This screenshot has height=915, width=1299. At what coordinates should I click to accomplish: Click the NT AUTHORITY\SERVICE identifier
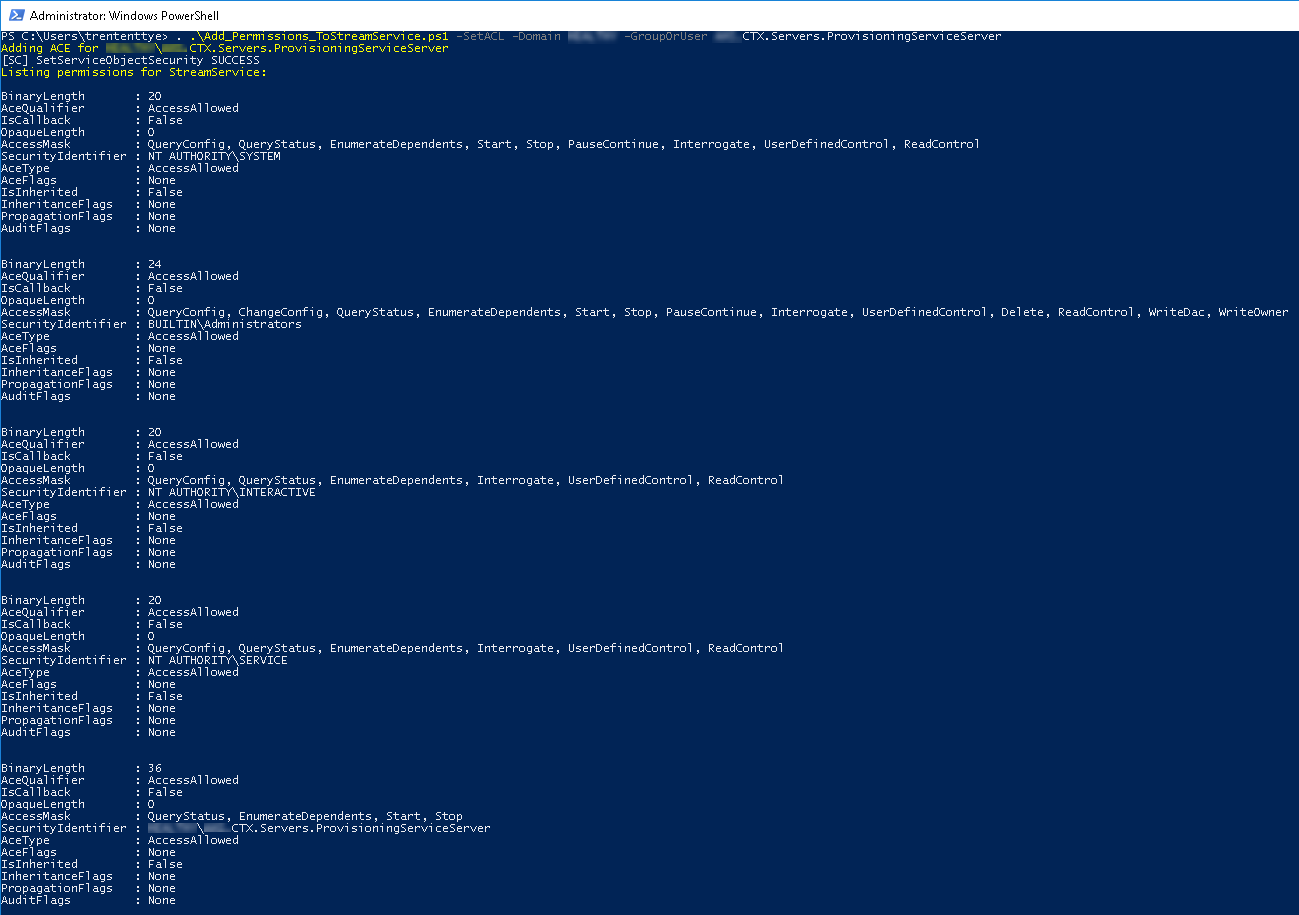(x=217, y=660)
